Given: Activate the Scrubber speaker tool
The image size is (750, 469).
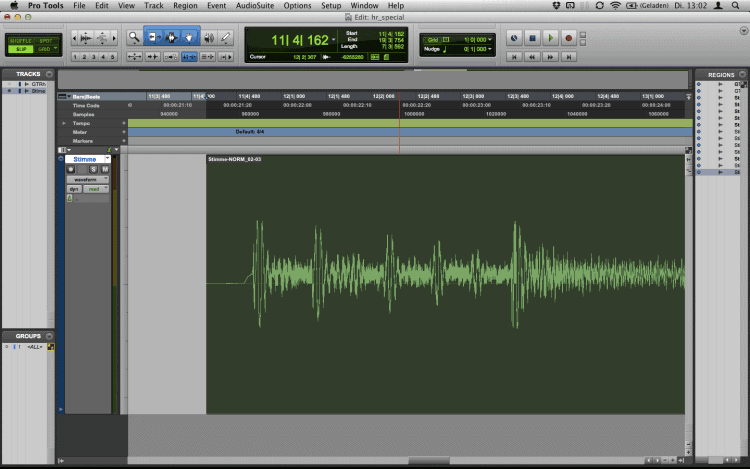Looking at the screenshot, I should click(209, 38).
